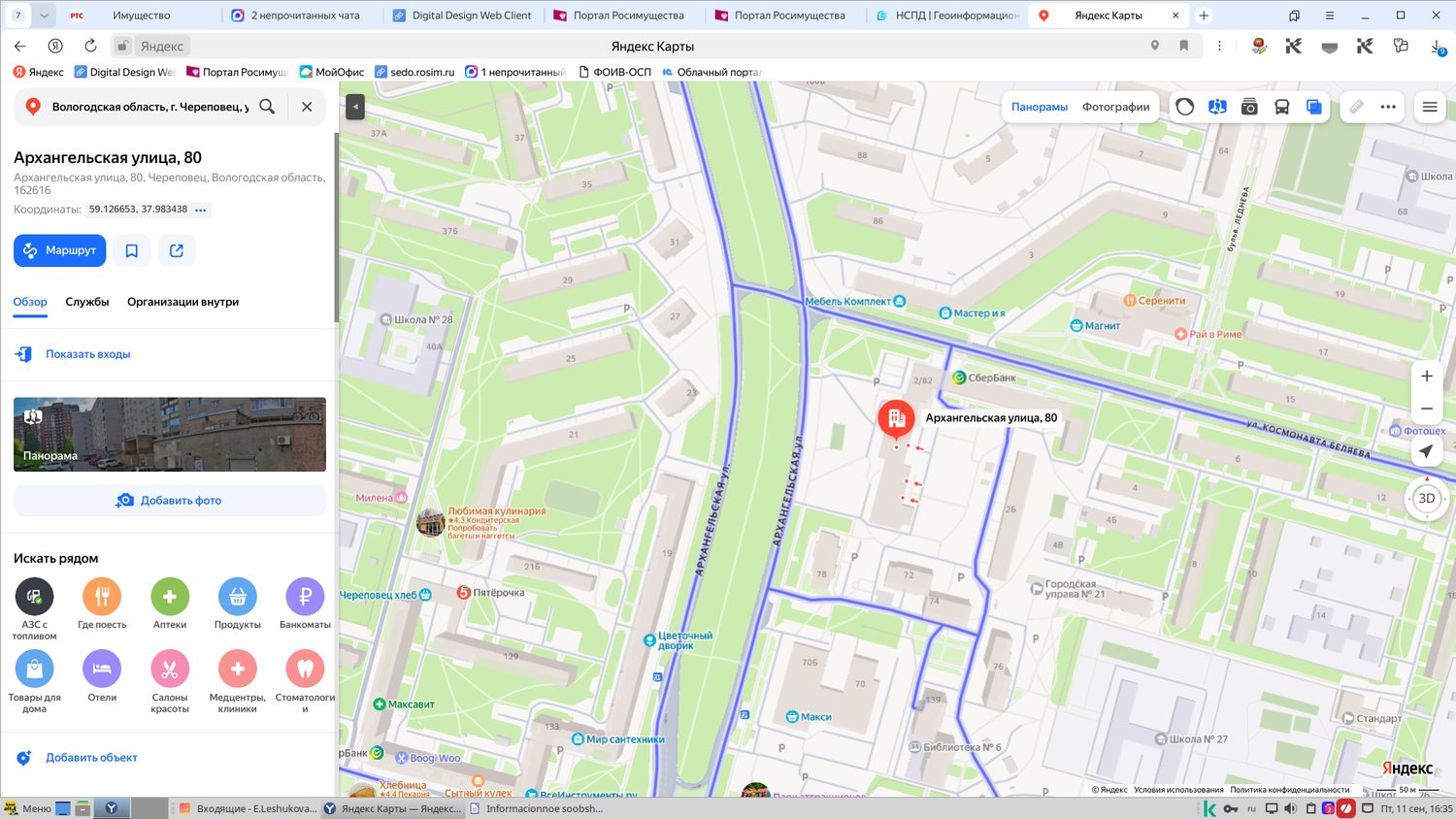
Task: Locate me with the geolocation arrow button
Action: [1426, 451]
